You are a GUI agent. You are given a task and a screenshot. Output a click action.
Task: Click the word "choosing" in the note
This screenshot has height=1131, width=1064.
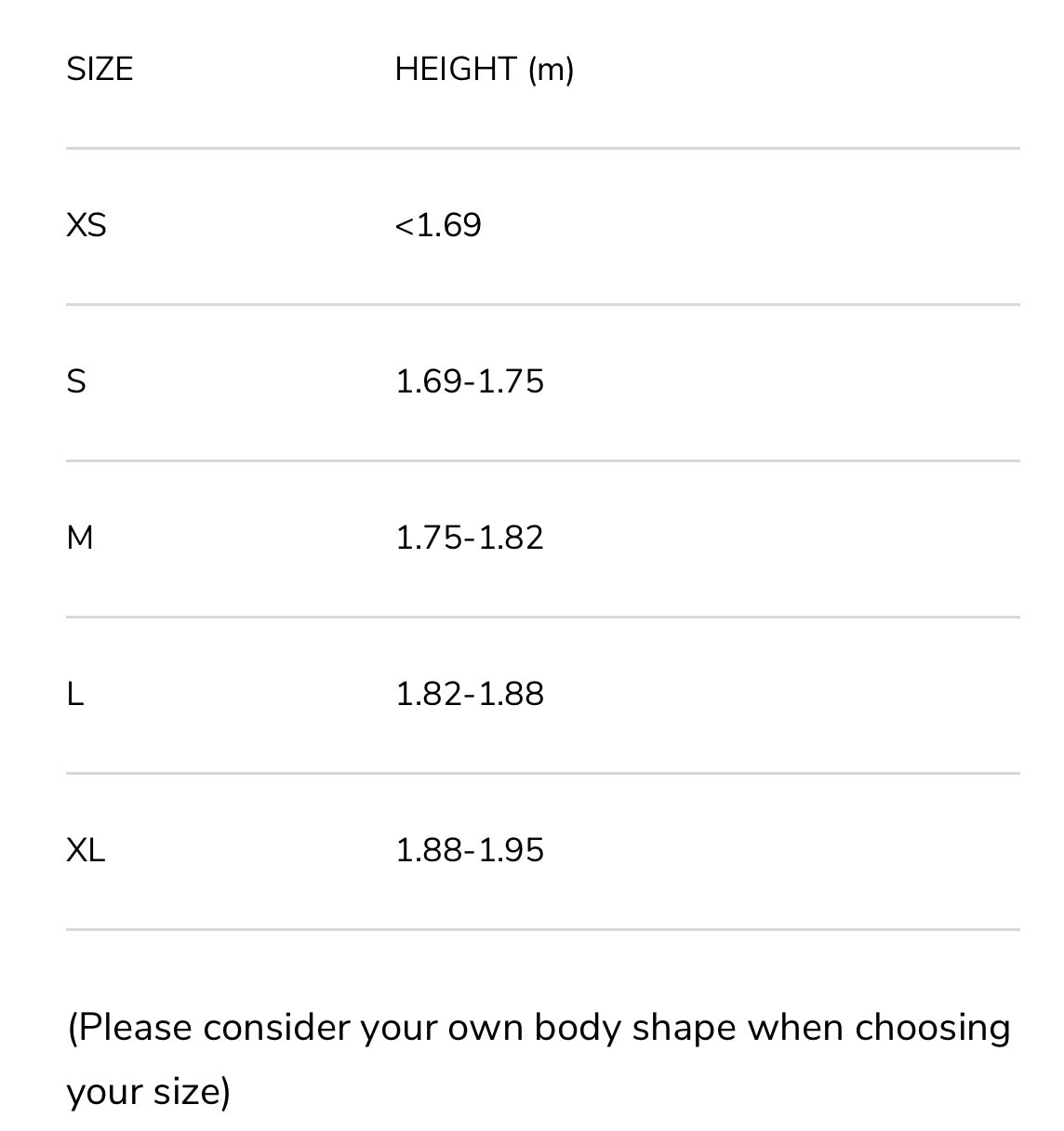tap(932, 1029)
